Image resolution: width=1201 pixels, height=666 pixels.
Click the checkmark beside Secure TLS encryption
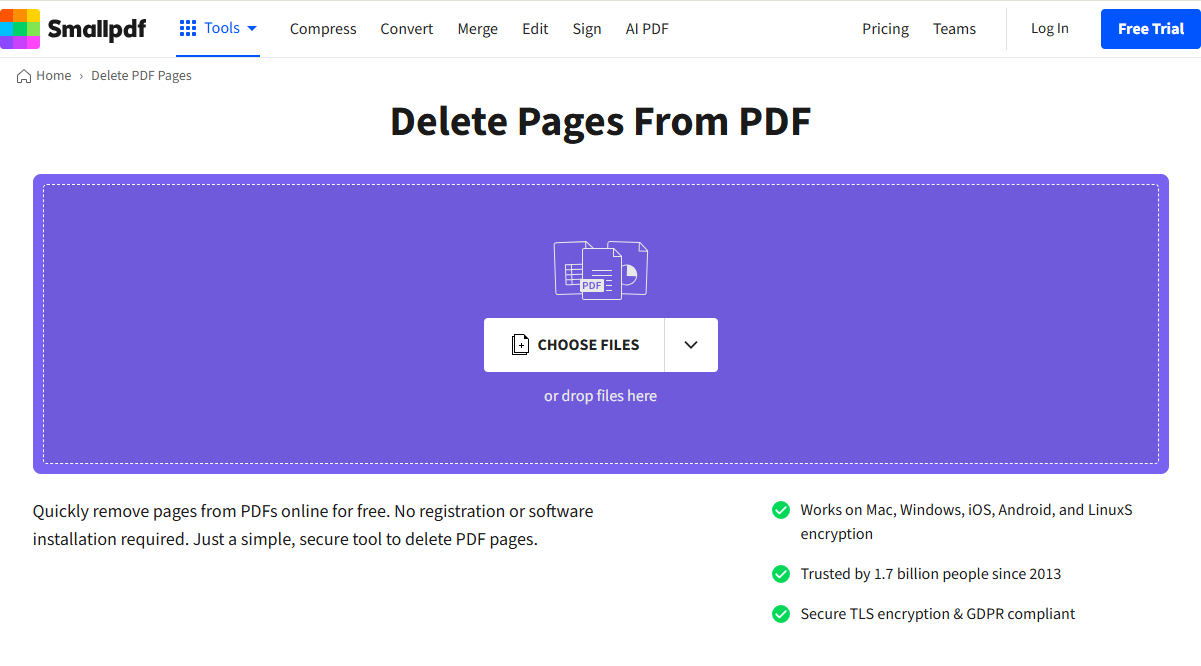click(x=781, y=614)
